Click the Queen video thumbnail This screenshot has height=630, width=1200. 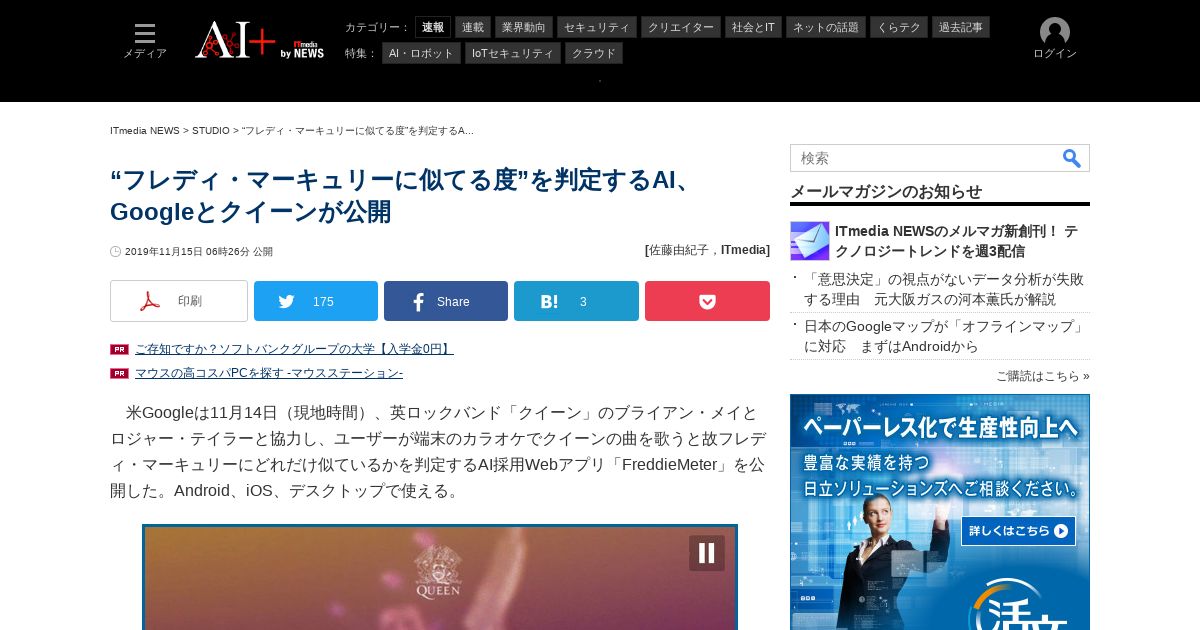click(440, 578)
